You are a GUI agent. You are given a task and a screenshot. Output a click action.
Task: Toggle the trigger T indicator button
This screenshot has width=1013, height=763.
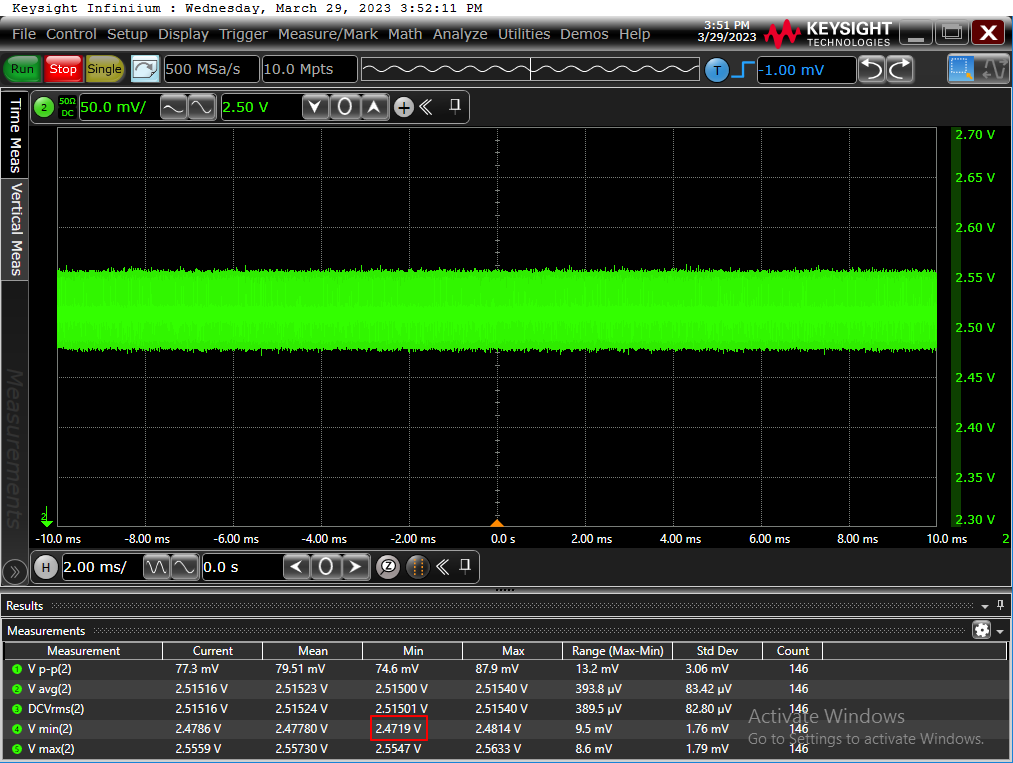(716, 70)
